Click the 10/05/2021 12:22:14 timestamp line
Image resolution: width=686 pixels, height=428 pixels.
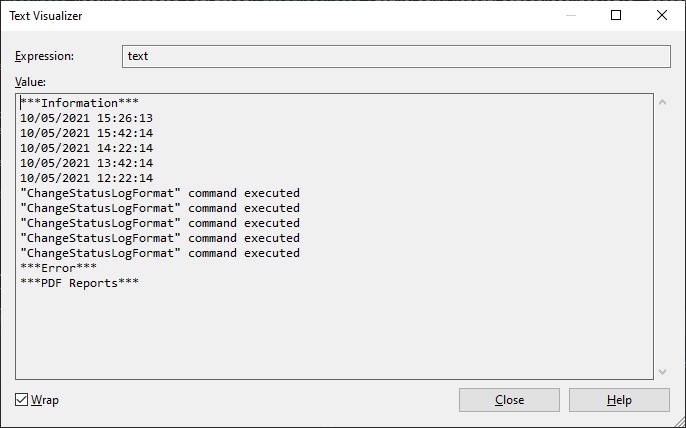click(87, 178)
